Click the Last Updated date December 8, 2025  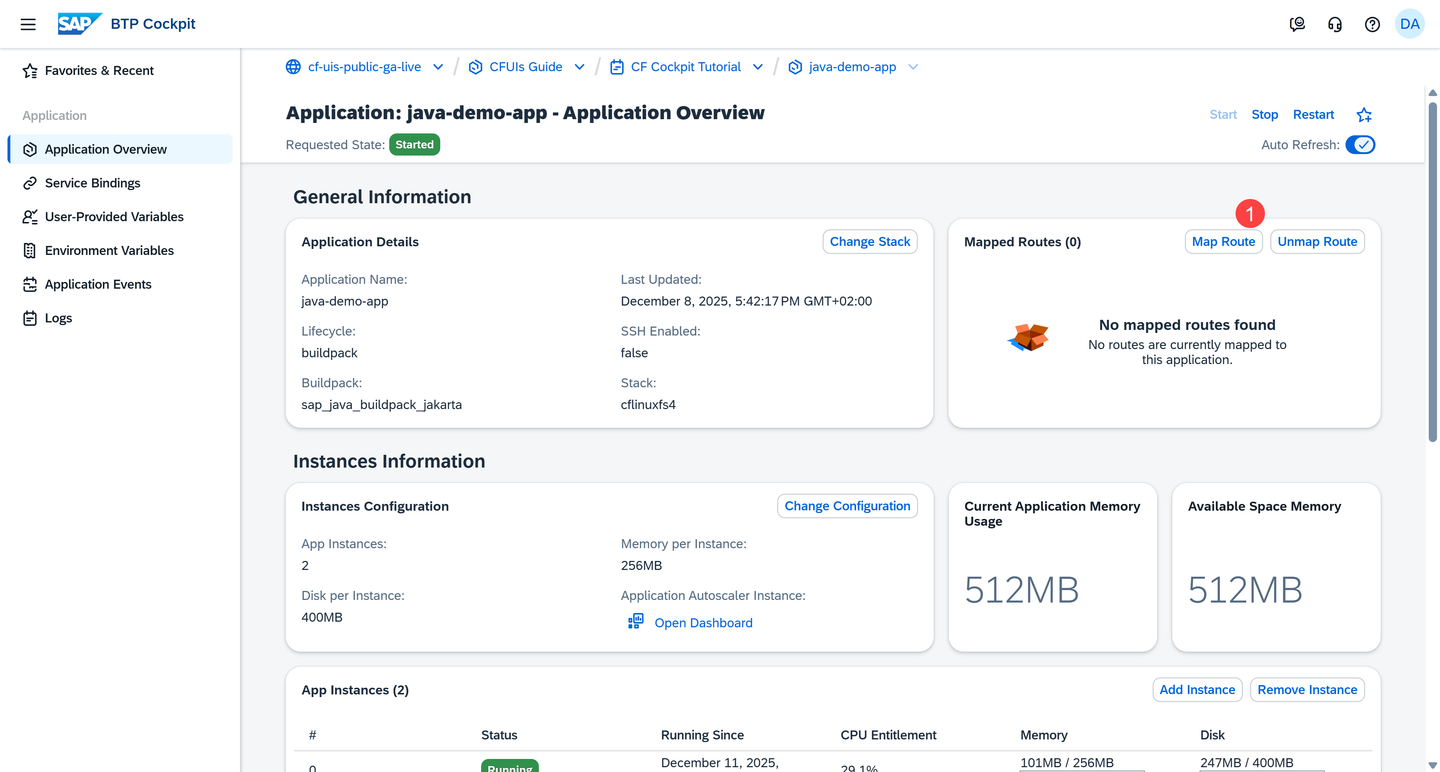point(746,301)
